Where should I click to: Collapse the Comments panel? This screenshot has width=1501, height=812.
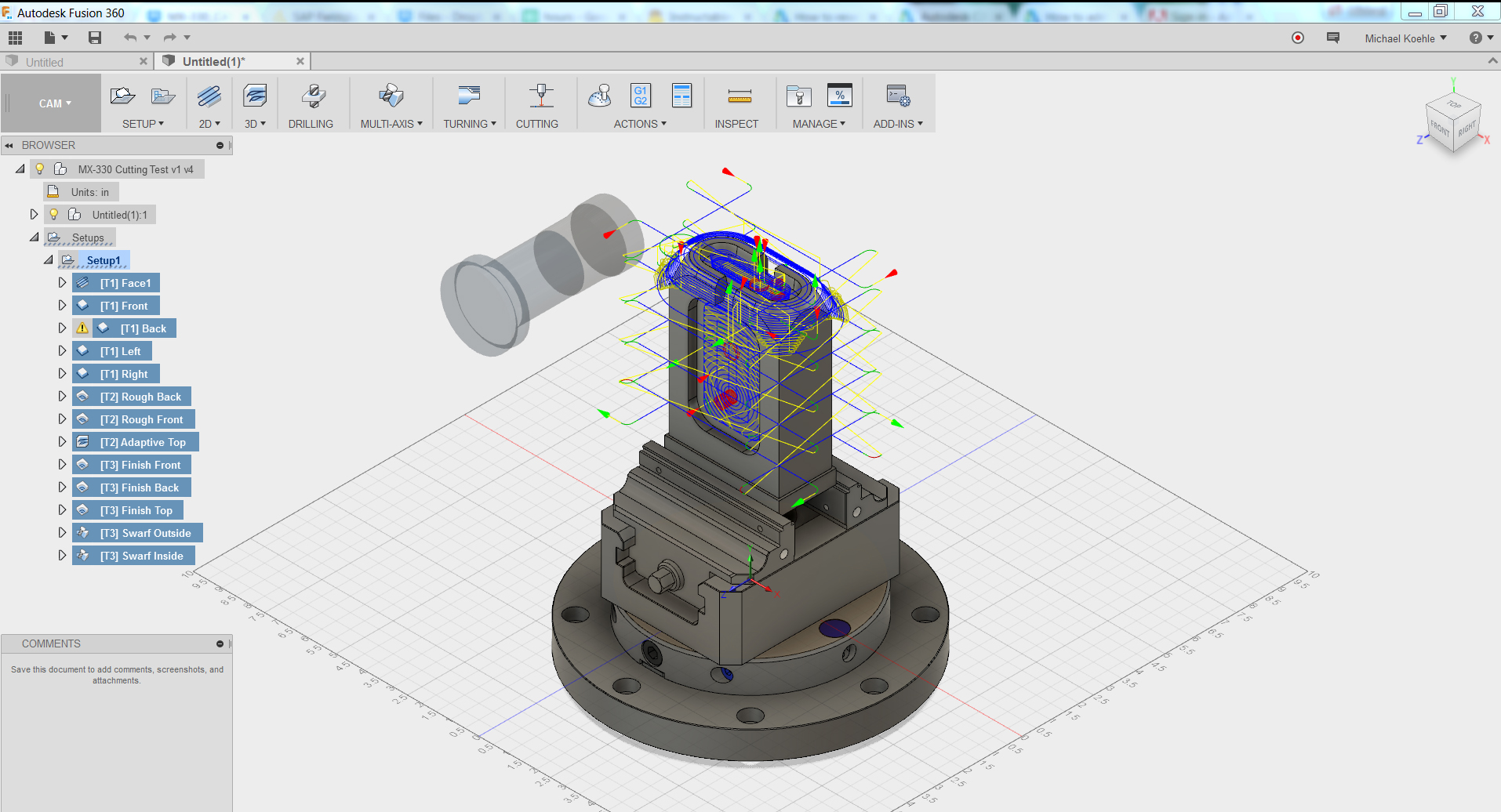(x=219, y=643)
